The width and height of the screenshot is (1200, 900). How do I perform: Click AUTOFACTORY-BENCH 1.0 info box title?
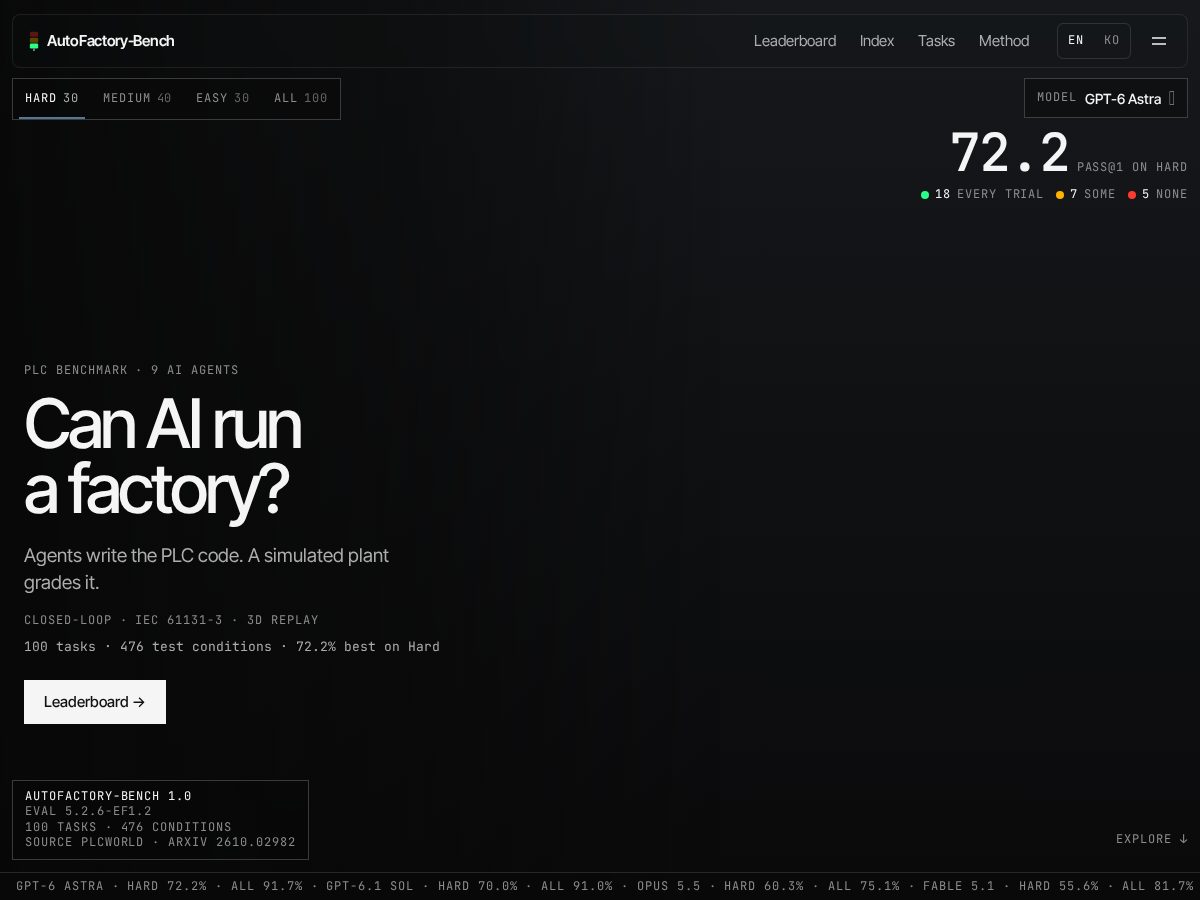coord(108,796)
